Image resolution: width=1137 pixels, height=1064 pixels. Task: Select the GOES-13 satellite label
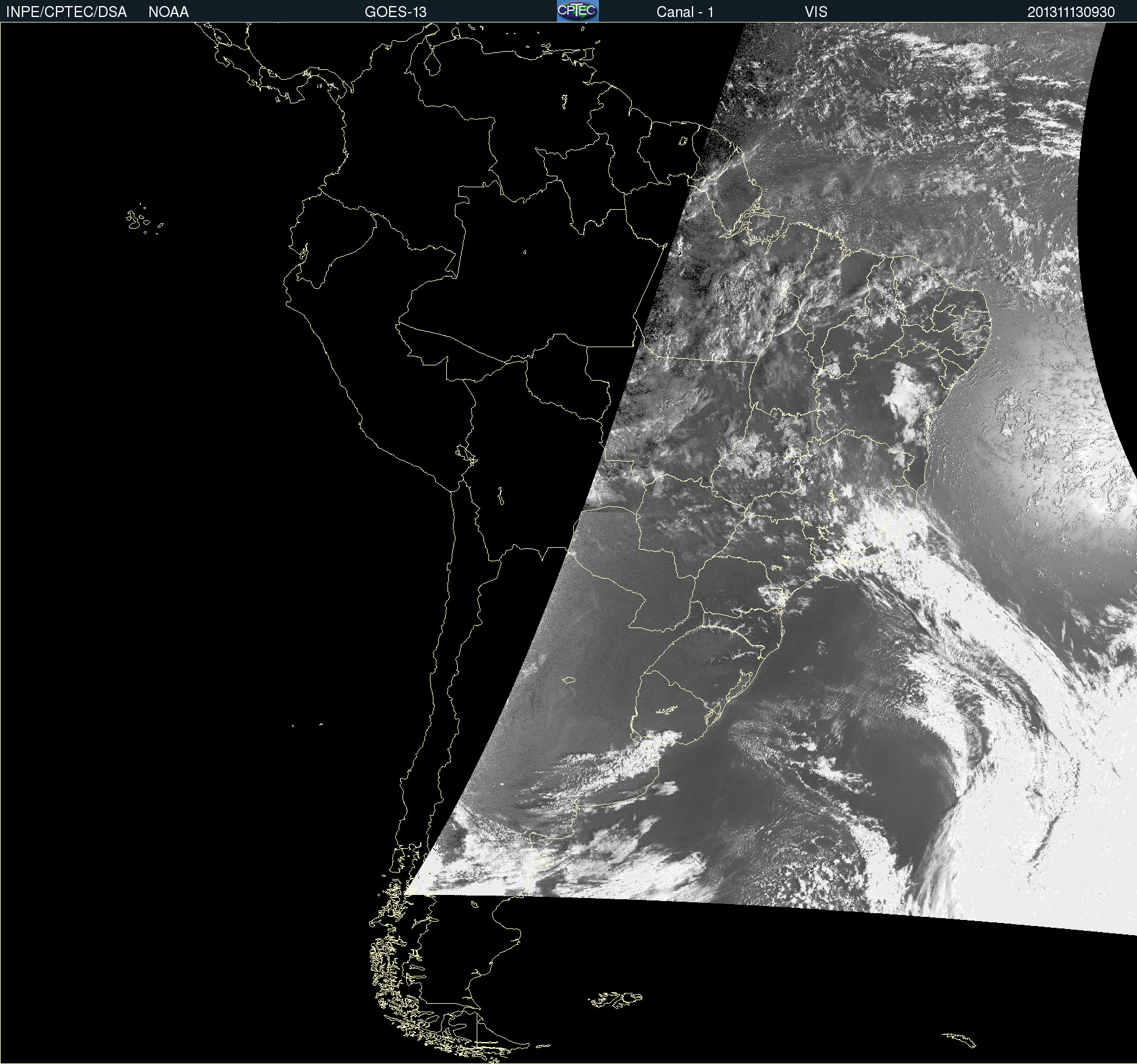(396, 12)
